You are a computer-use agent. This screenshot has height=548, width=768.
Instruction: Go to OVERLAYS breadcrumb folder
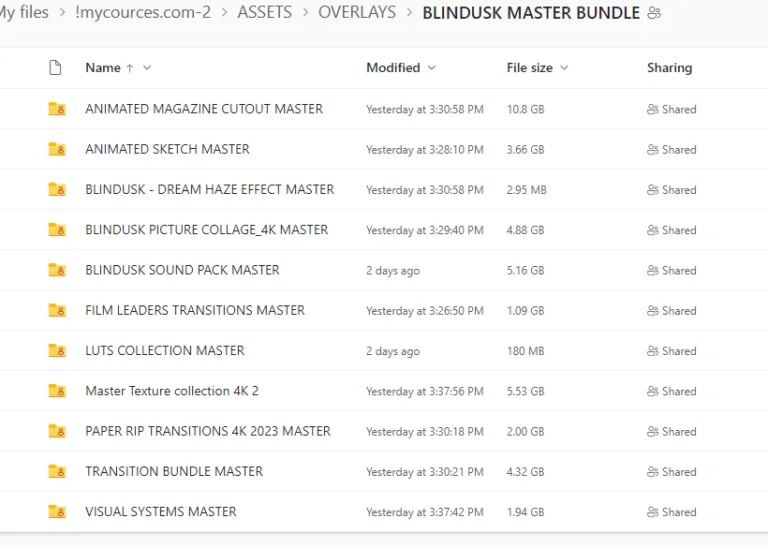click(356, 13)
